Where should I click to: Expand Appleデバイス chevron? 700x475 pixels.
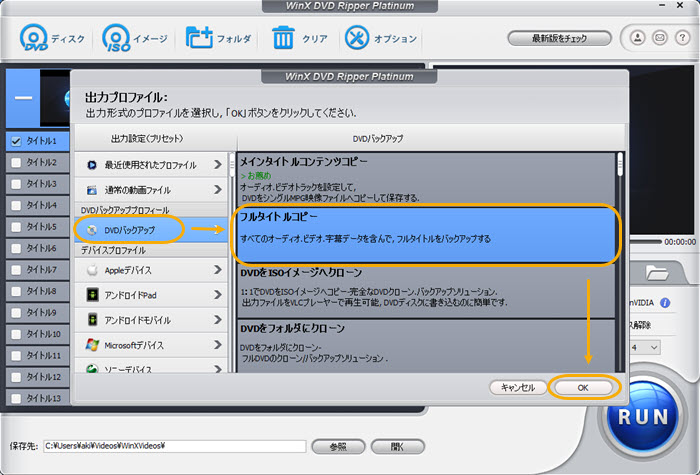pyautogui.click(x=218, y=270)
